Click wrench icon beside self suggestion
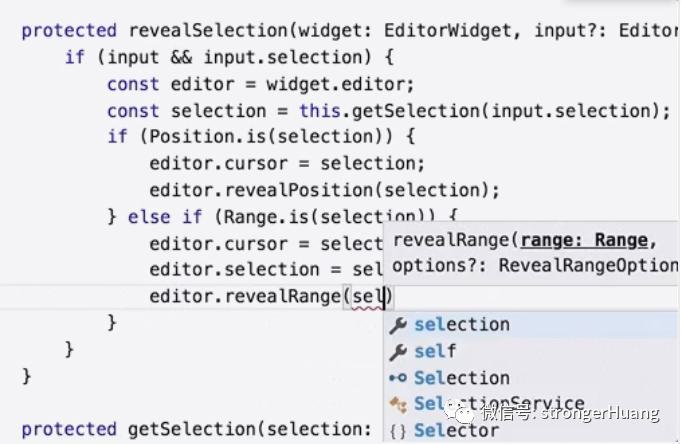The width and height of the screenshot is (681, 444). coord(398,352)
